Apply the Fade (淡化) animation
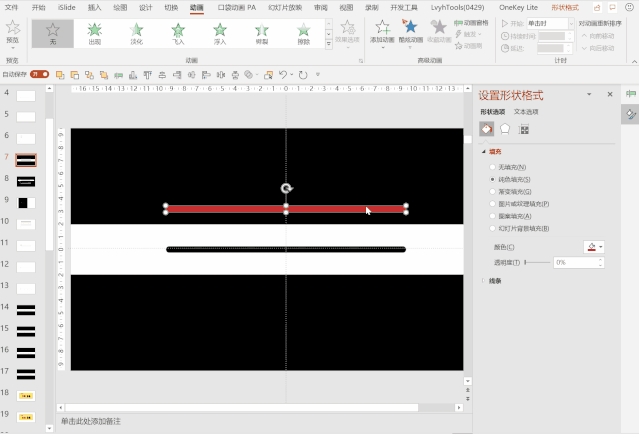Image resolution: width=639 pixels, height=434 pixels. tap(137, 33)
